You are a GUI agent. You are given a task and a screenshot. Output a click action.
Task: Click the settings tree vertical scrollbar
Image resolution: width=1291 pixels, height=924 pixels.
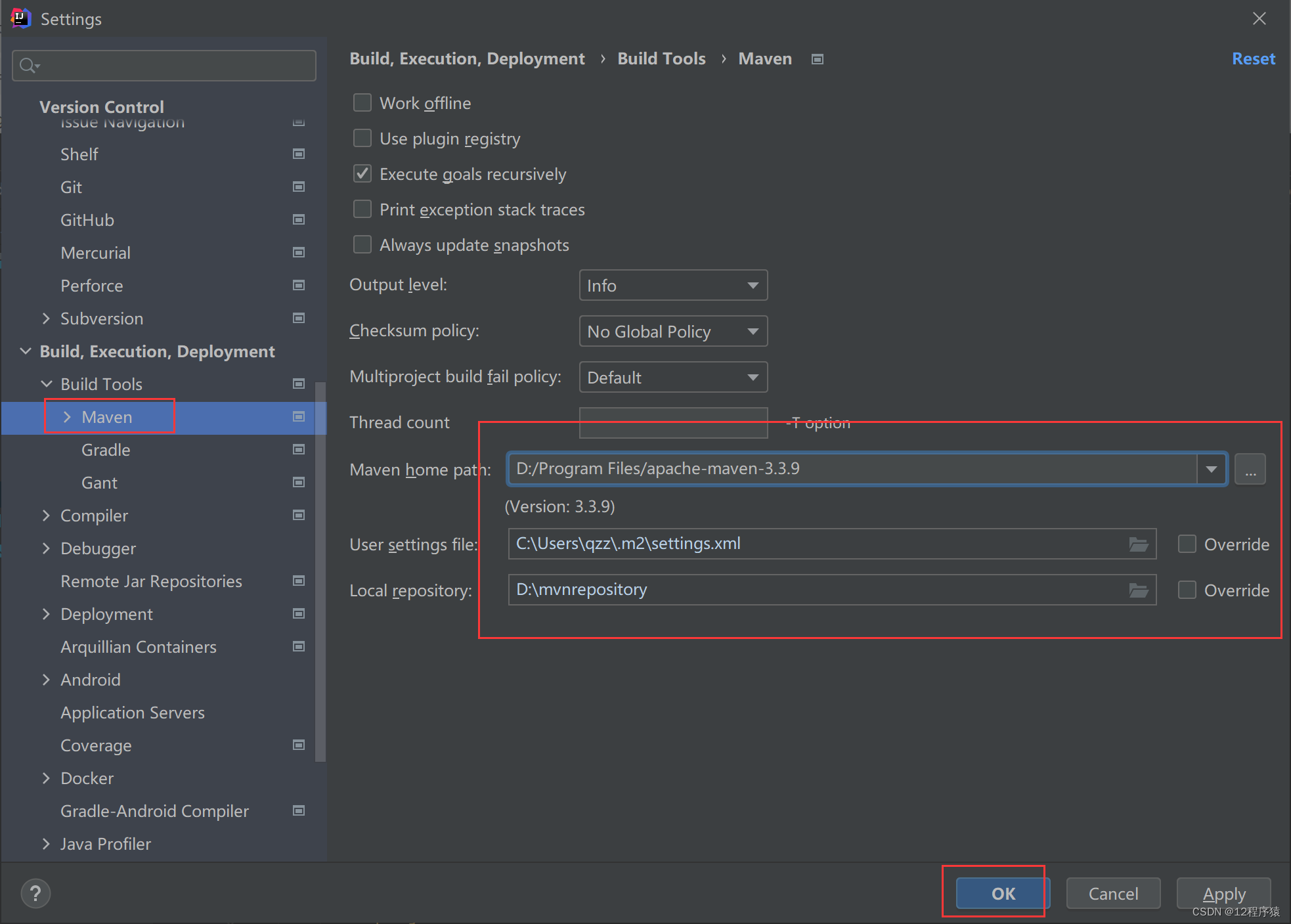[x=320, y=571]
